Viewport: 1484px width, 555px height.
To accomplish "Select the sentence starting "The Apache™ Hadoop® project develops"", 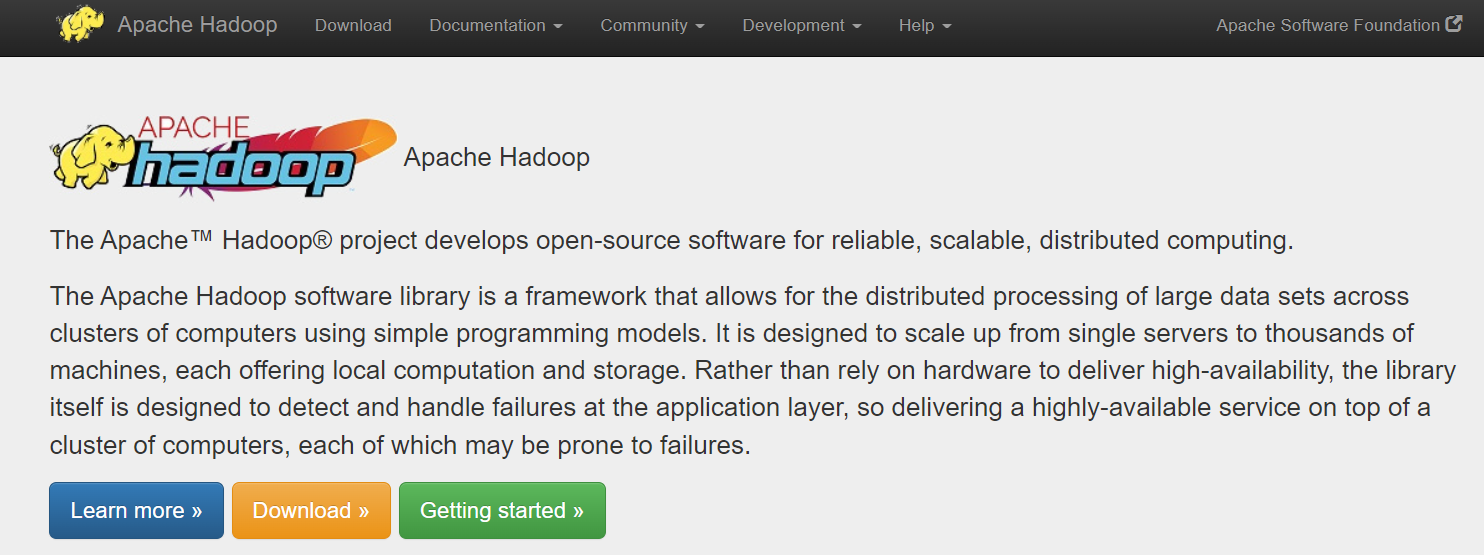I will 672,241.
